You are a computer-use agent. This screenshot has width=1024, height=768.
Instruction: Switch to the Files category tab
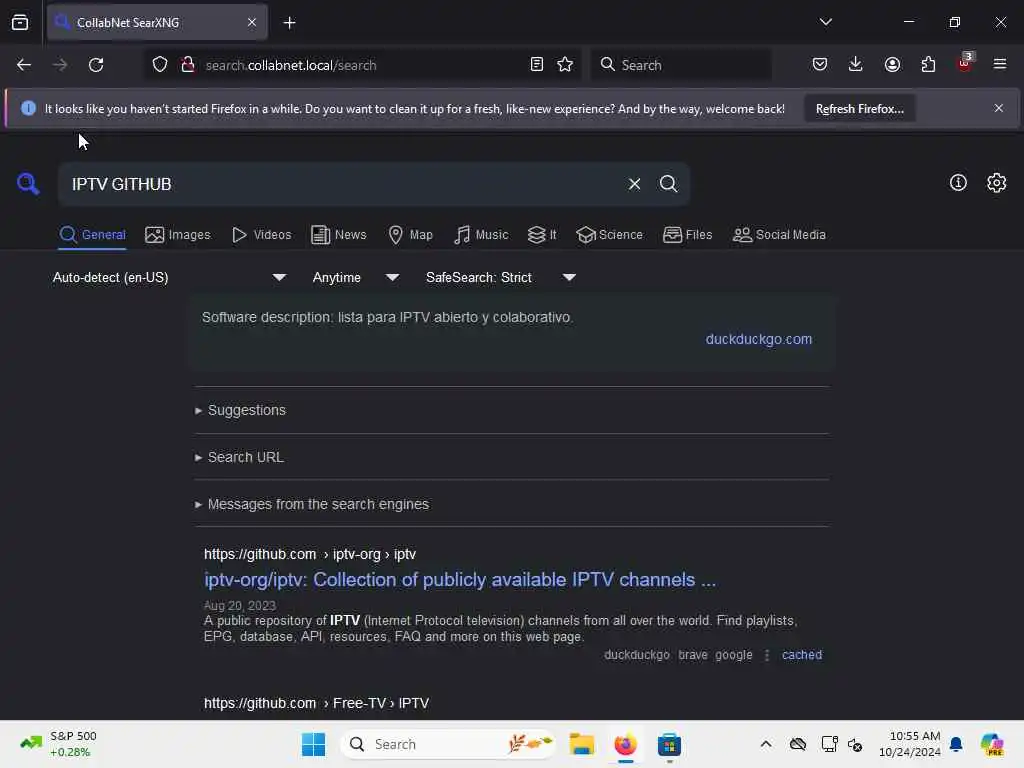(x=687, y=235)
